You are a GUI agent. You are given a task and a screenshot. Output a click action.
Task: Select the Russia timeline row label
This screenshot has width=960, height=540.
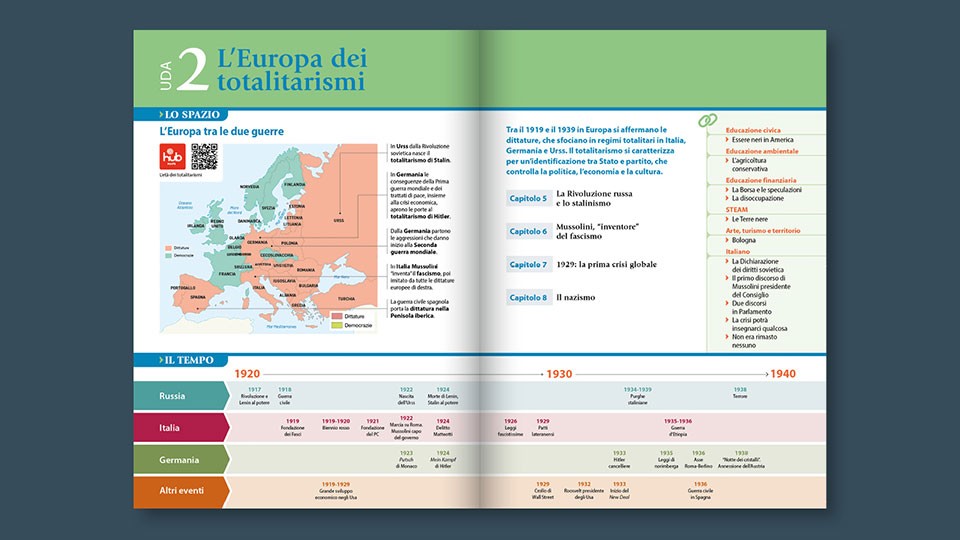click(x=181, y=396)
